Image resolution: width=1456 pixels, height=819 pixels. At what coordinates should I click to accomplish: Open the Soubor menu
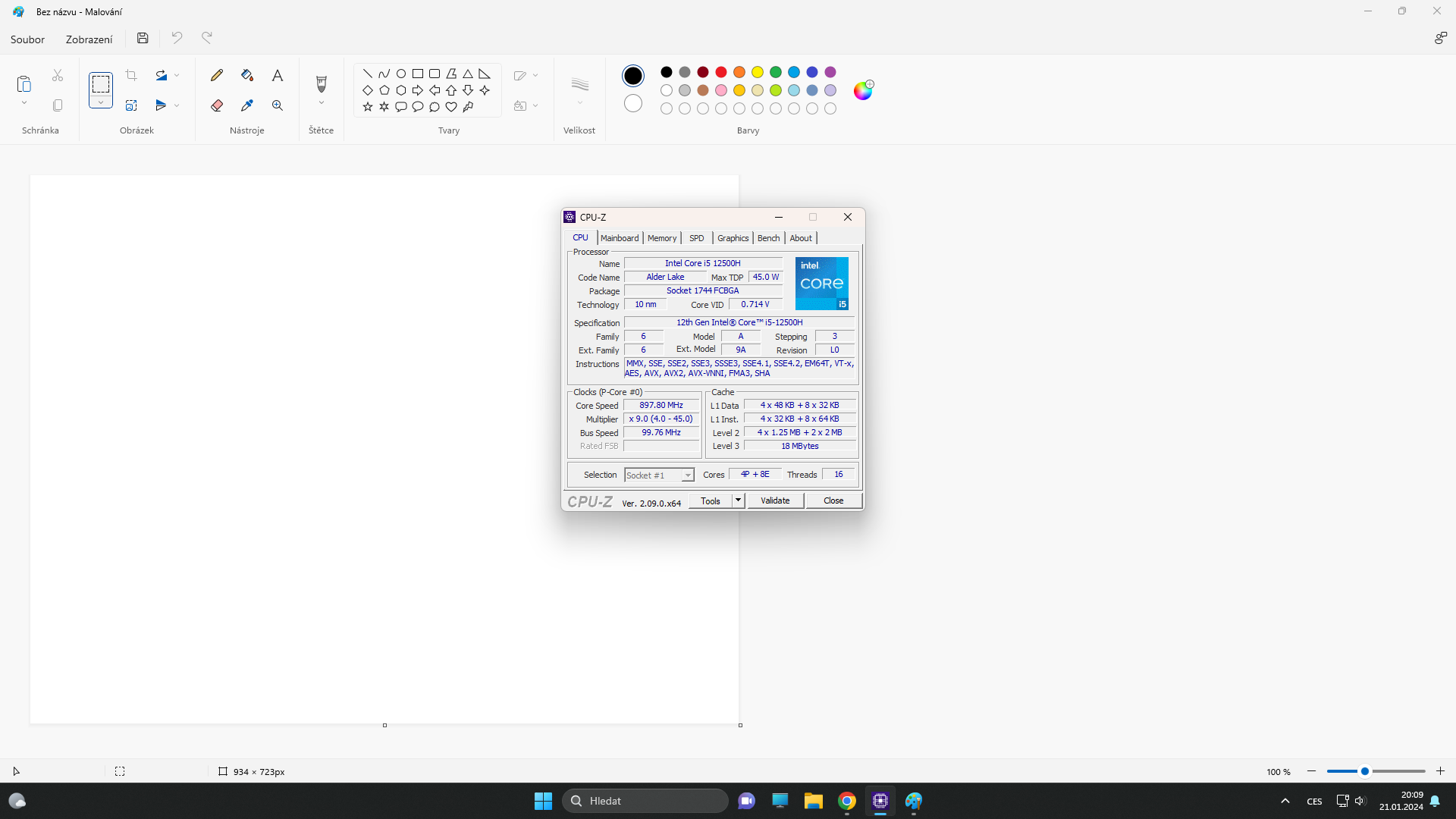tap(27, 39)
